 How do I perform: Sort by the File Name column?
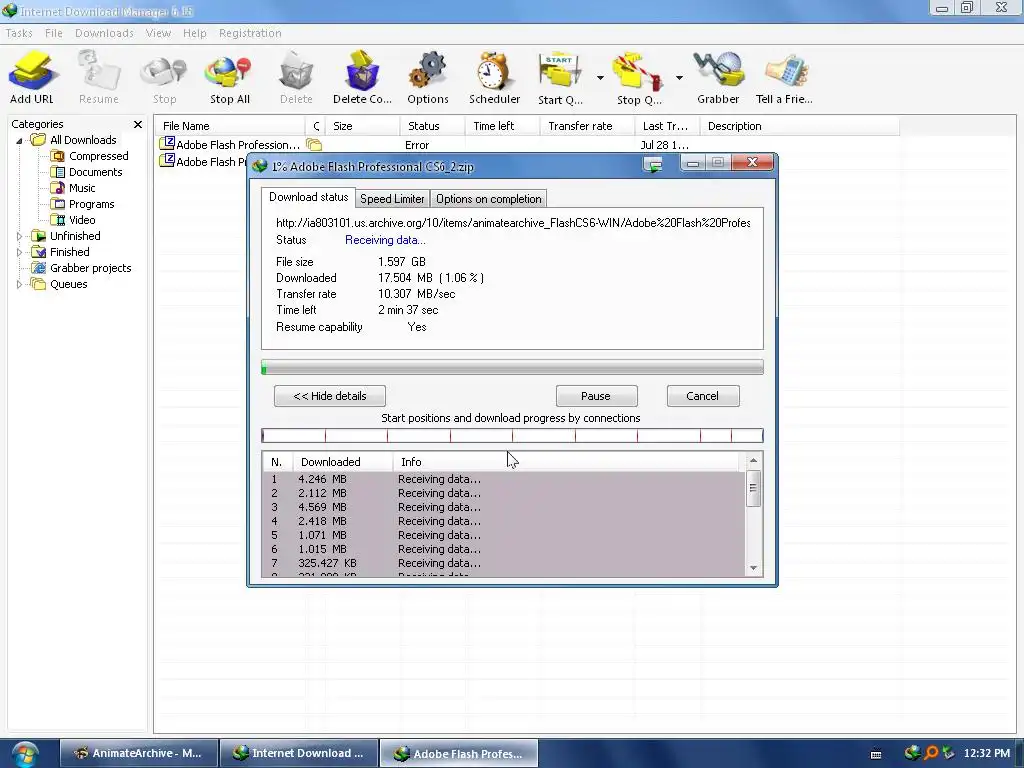click(229, 126)
